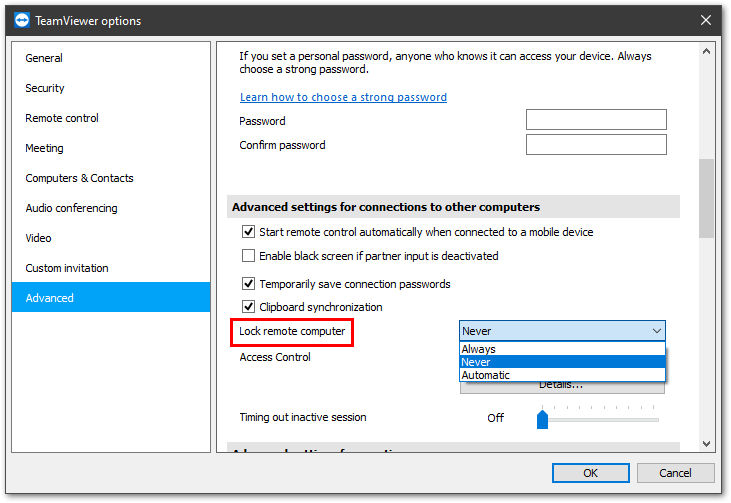
Task: Click the scroll up arrow of settings pane
Action: [x=706, y=51]
